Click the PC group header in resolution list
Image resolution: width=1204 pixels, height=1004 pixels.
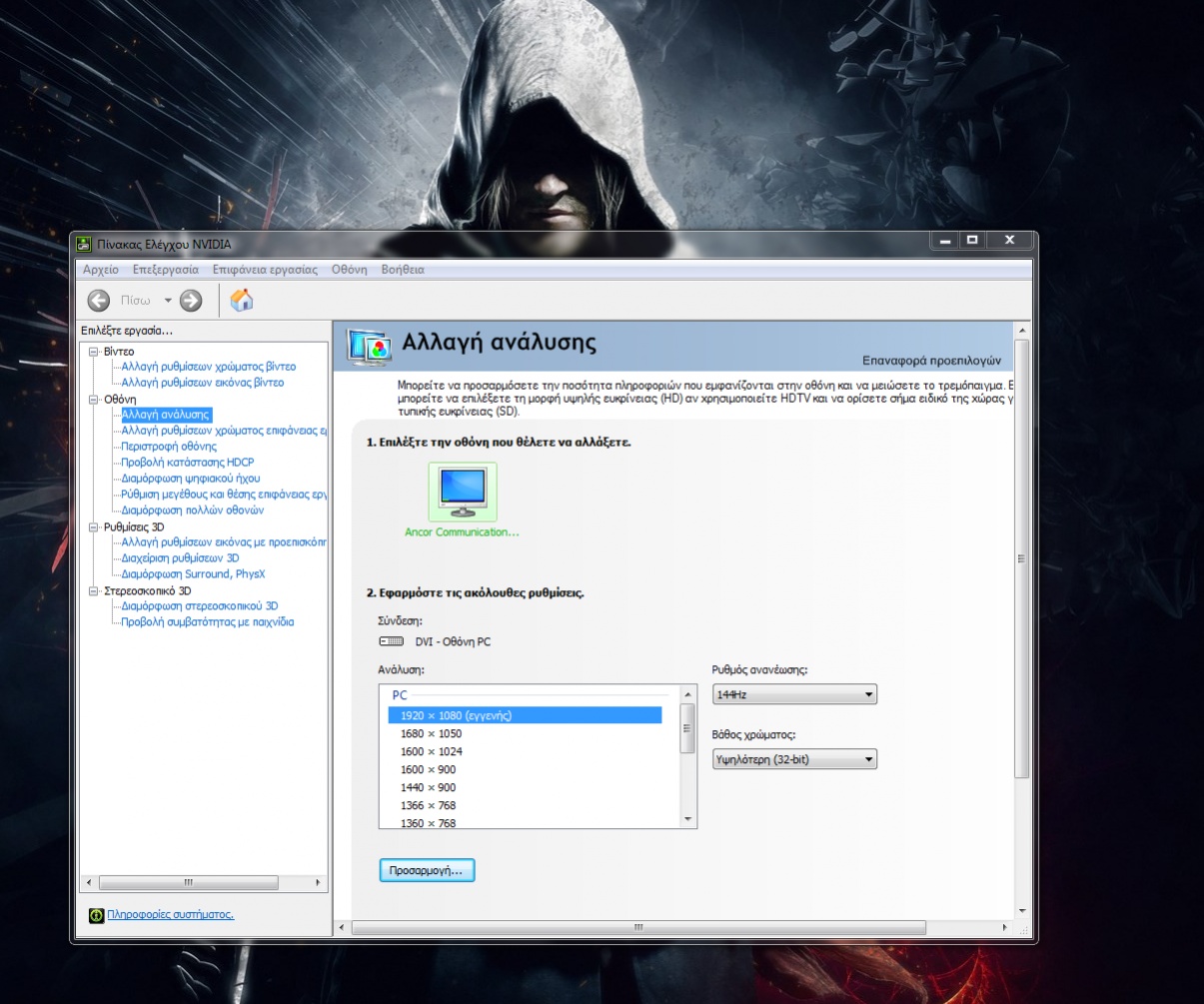(400, 695)
